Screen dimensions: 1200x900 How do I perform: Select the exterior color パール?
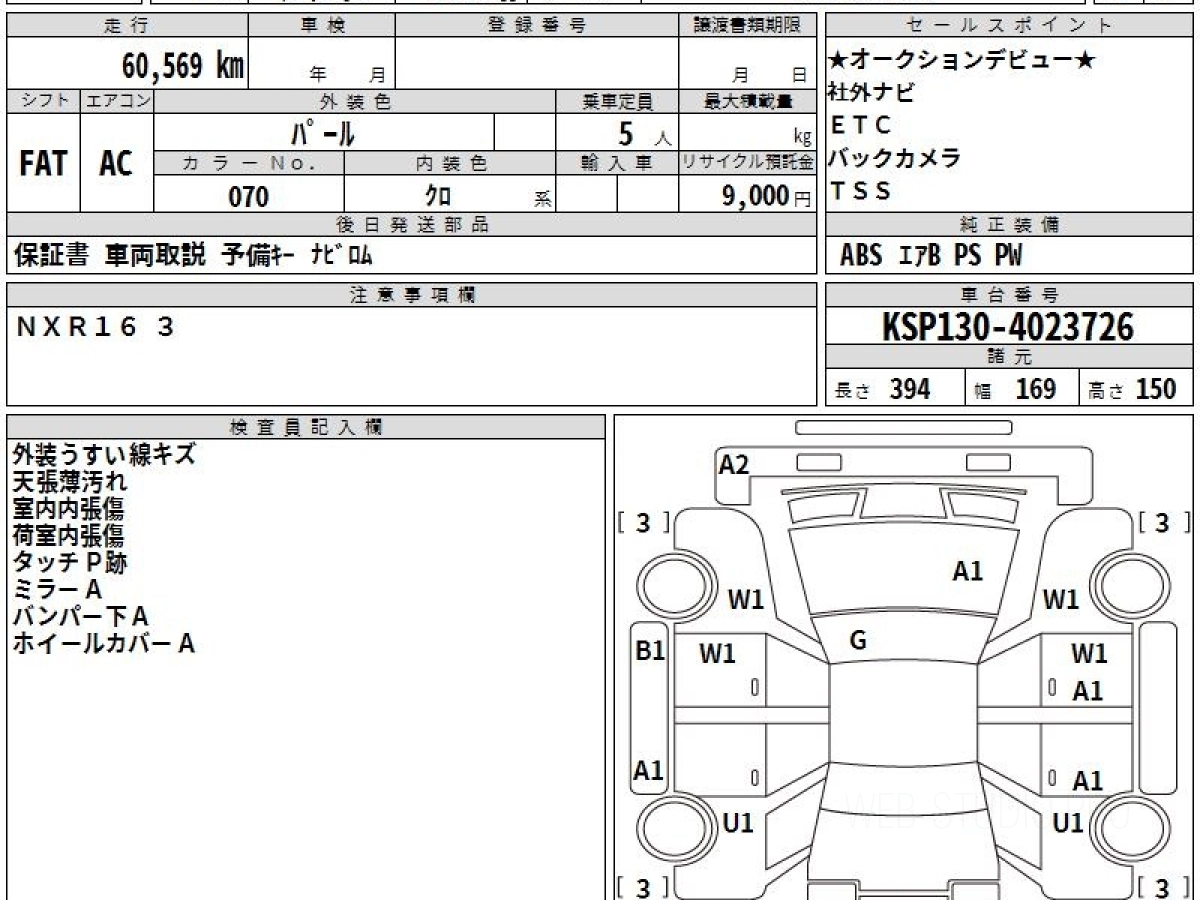(x=323, y=132)
